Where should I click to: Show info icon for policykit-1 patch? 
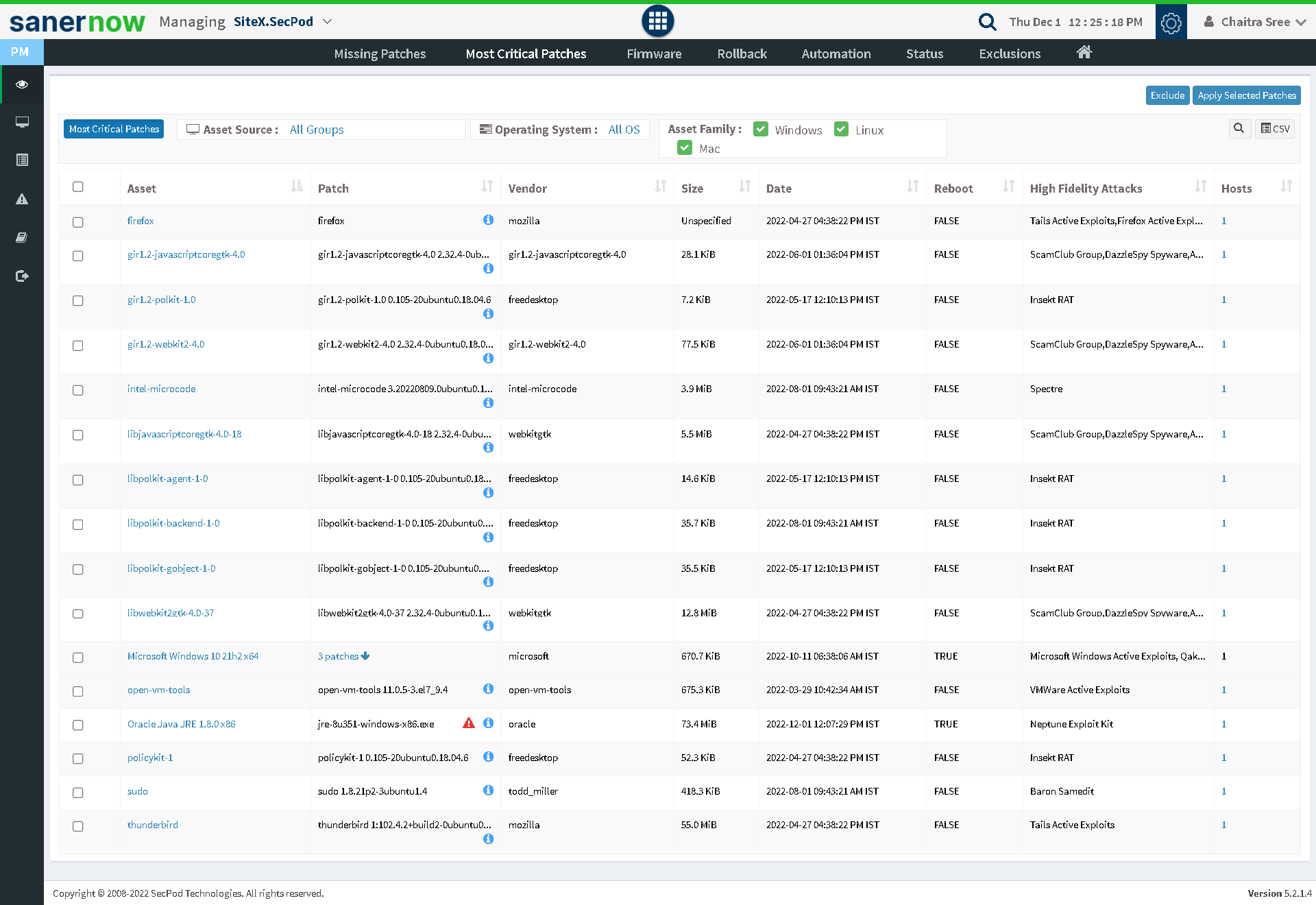pyautogui.click(x=488, y=756)
